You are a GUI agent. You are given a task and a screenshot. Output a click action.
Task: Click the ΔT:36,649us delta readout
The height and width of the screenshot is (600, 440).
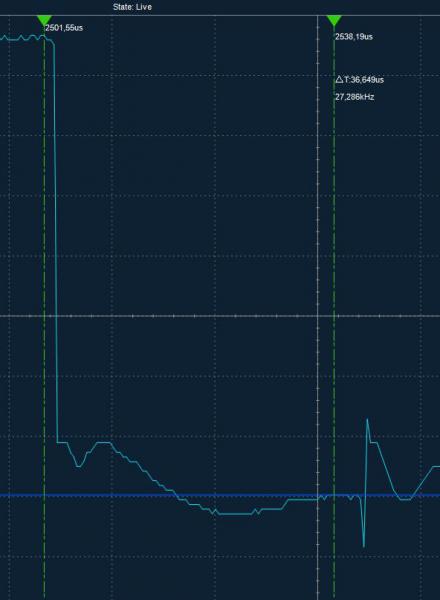pos(360,80)
